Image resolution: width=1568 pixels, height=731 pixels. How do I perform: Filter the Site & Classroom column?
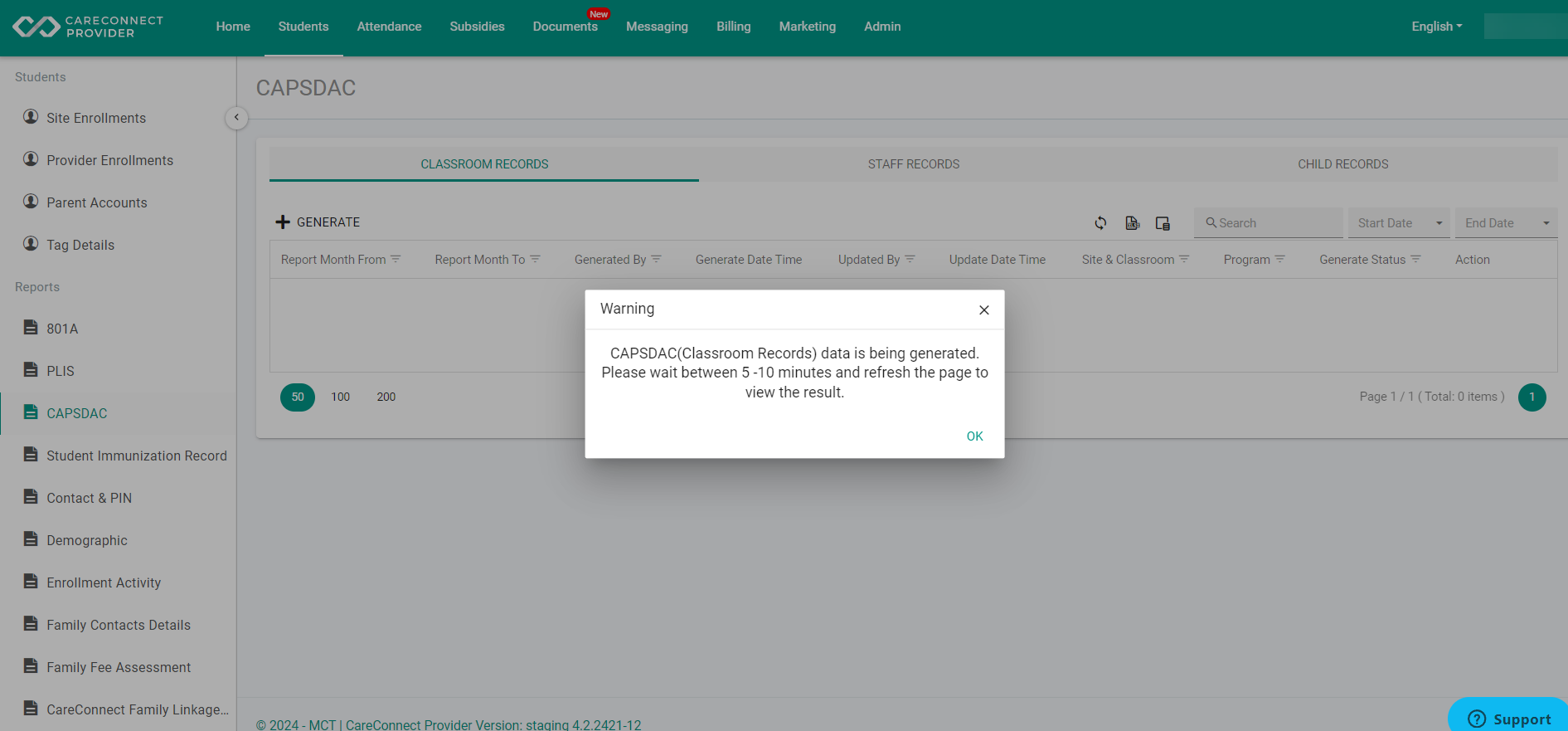[x=1184, y=260]
